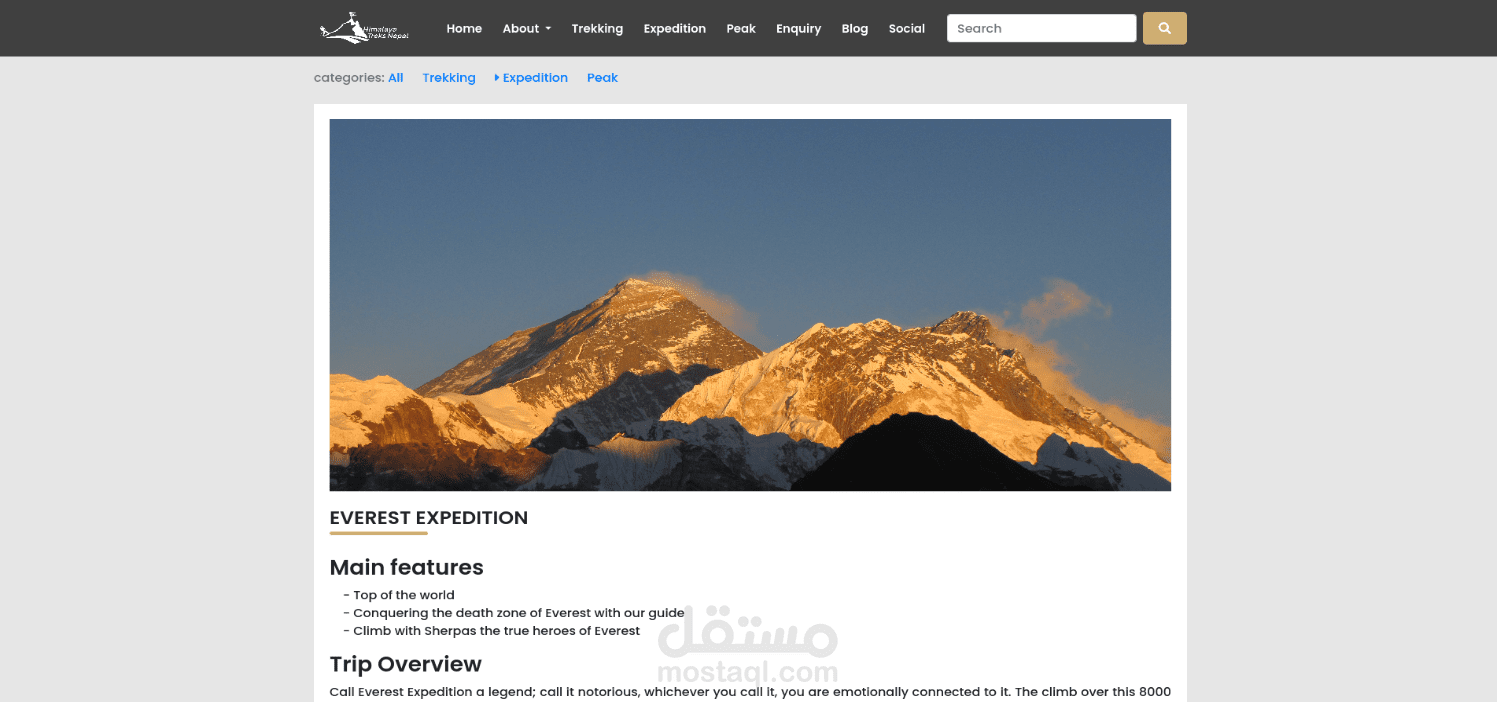Click the 'Conquering the death zone' feature line
The height and width of the screenshot is (702, 1497).
[514, 613]
